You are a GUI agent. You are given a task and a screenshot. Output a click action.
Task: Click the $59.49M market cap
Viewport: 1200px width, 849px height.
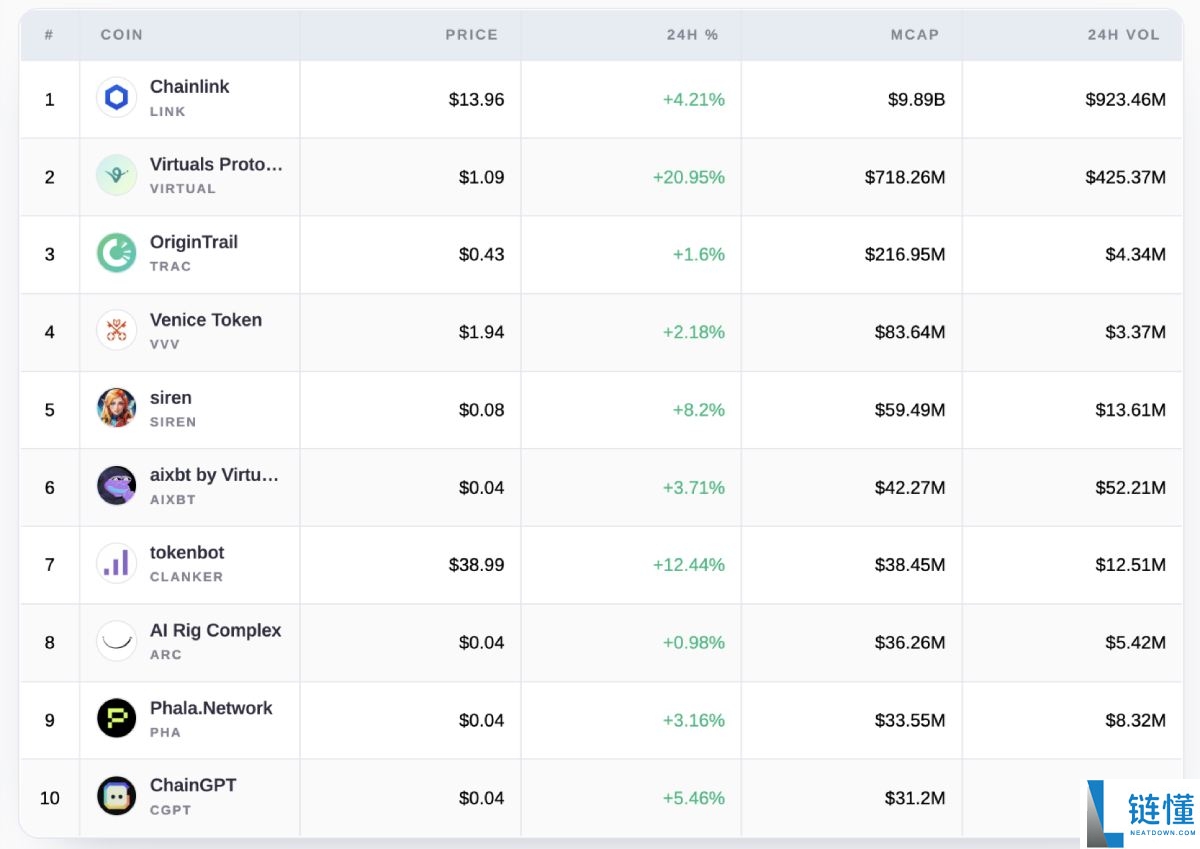[x=910, y=410]
